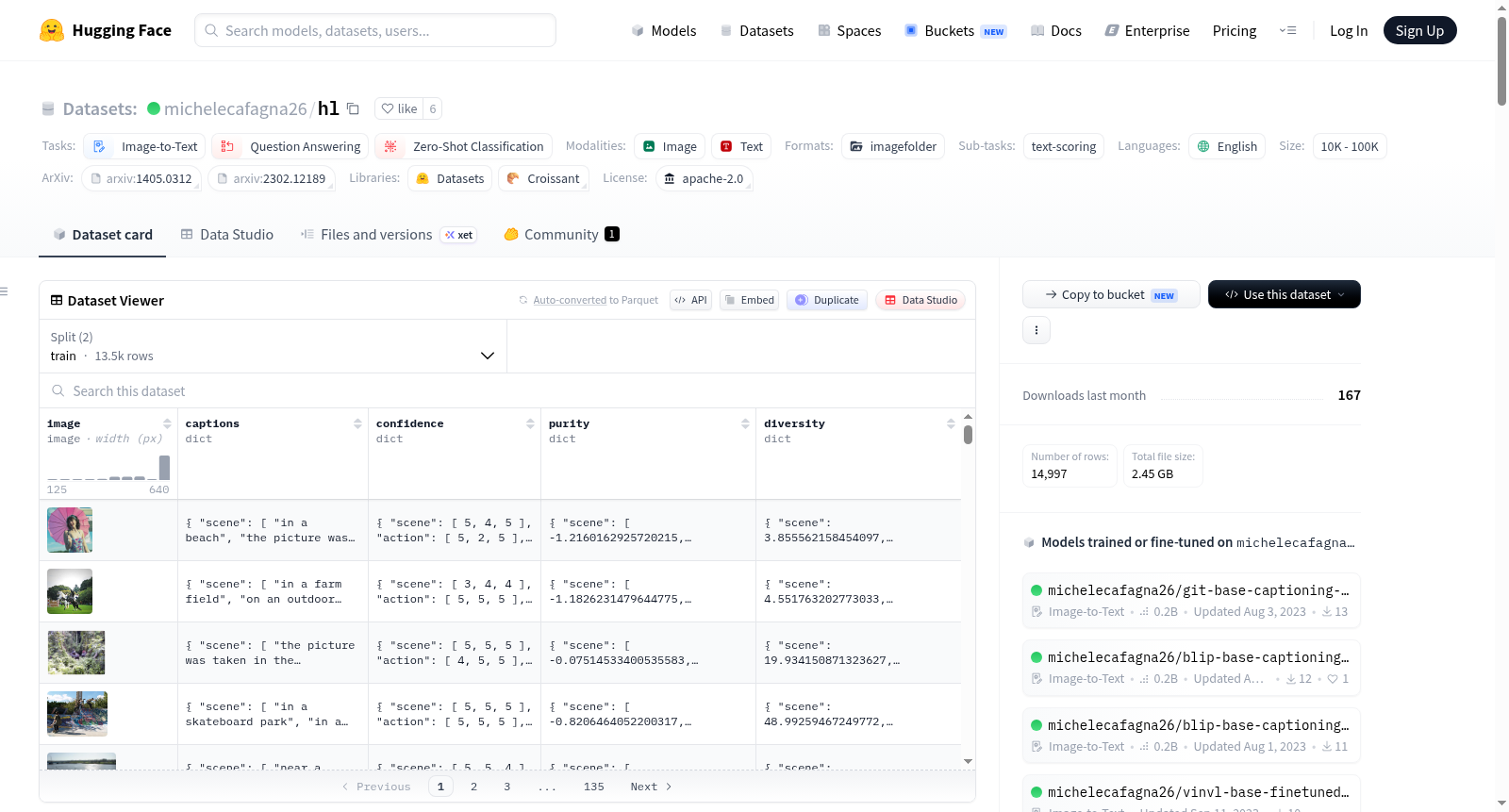
Task: Click the Datasets library tag
Action: [x=450, y=178]
